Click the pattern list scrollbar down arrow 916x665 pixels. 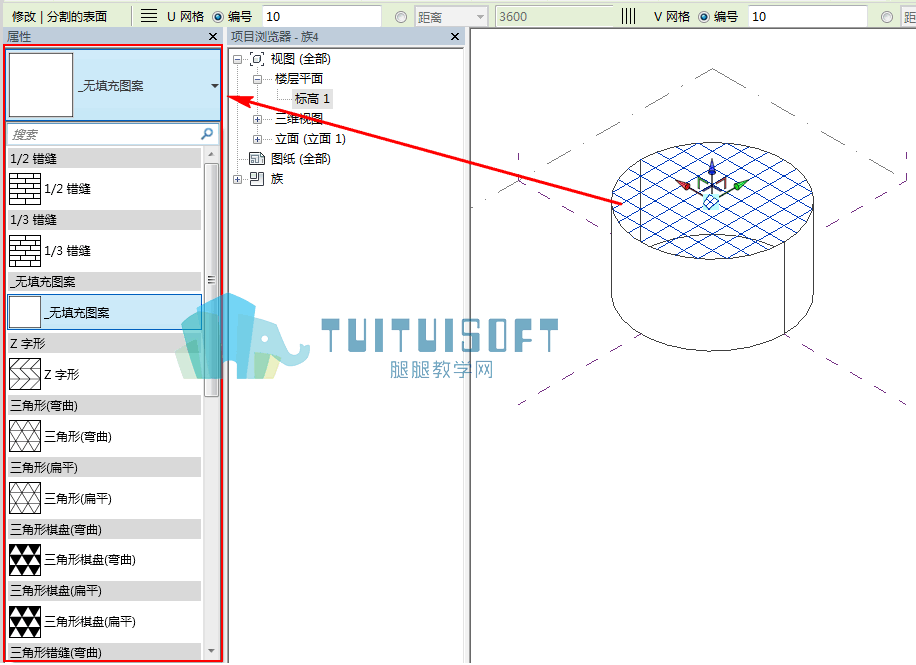click(211, 651)
